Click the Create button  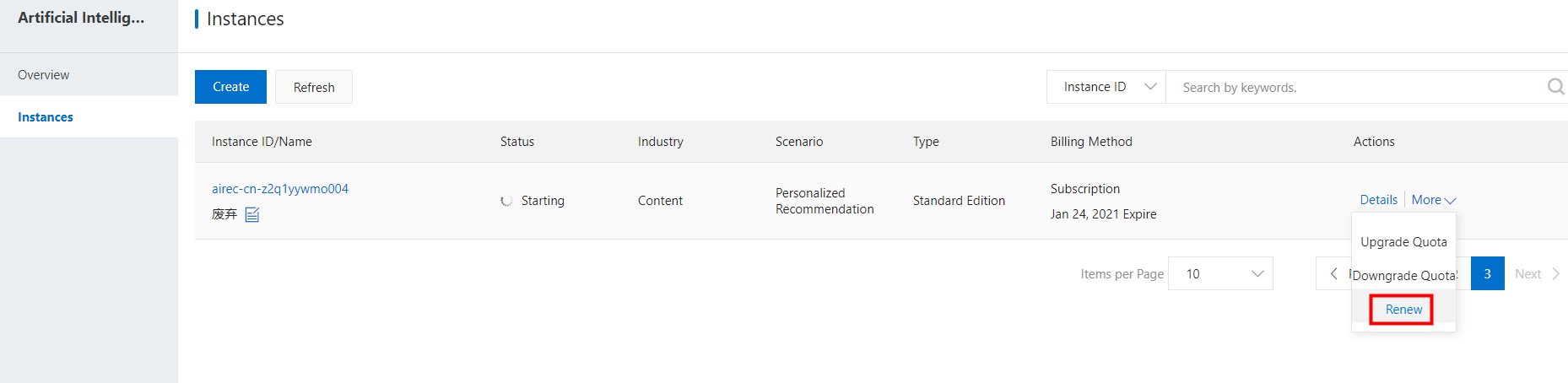(x=230, y=87)
